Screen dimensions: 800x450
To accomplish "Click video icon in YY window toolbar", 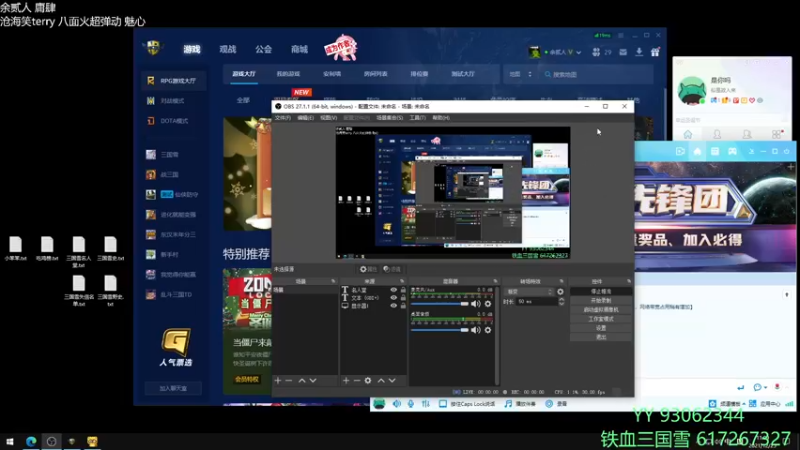I will tap(680, 151).
